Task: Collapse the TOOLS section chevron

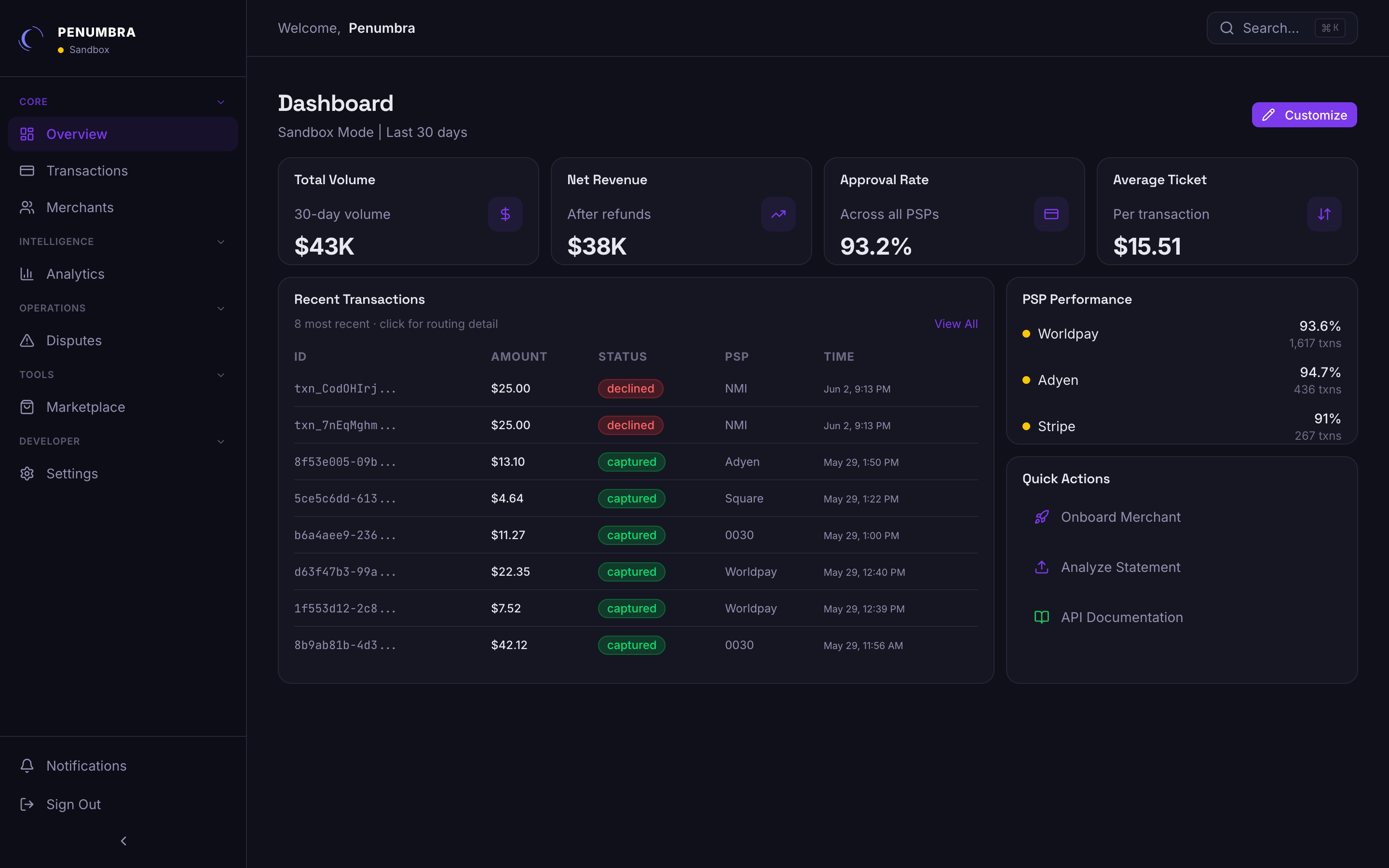Action: click(221, 376)
